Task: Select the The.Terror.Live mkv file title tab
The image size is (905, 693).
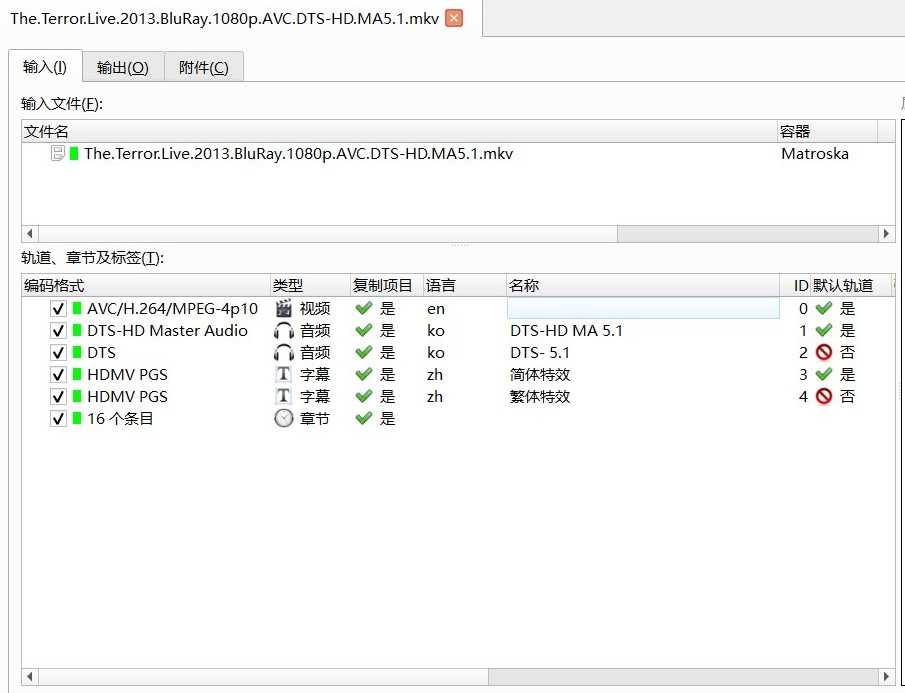Action: (x=225, y=18)
